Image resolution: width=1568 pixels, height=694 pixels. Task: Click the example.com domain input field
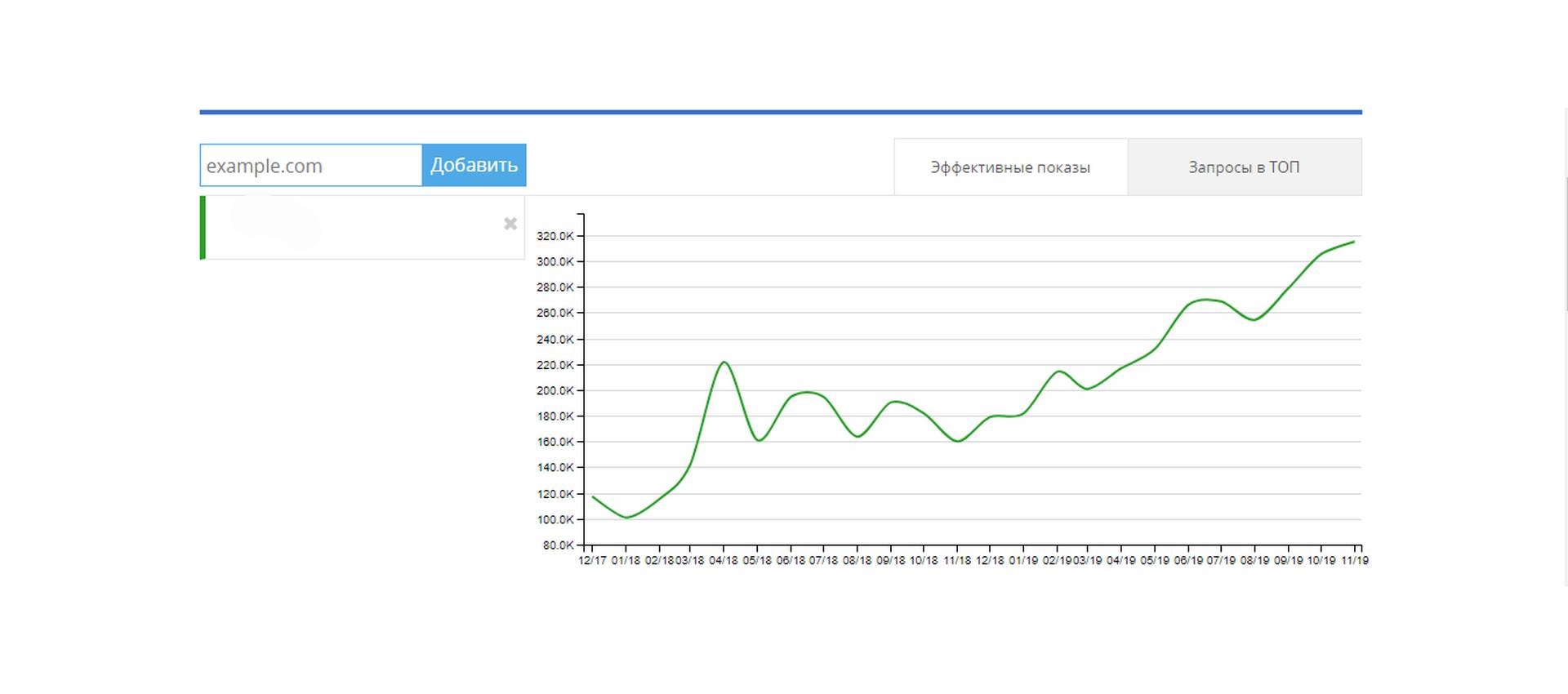click(311, 166)
